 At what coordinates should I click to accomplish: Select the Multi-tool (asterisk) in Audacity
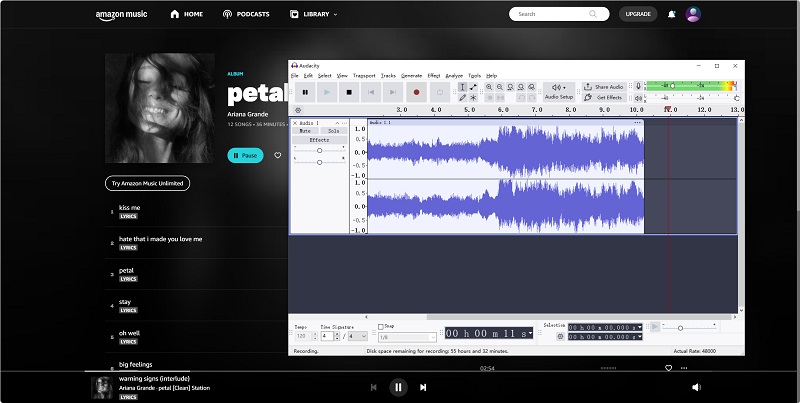click(x=473, y=97)
